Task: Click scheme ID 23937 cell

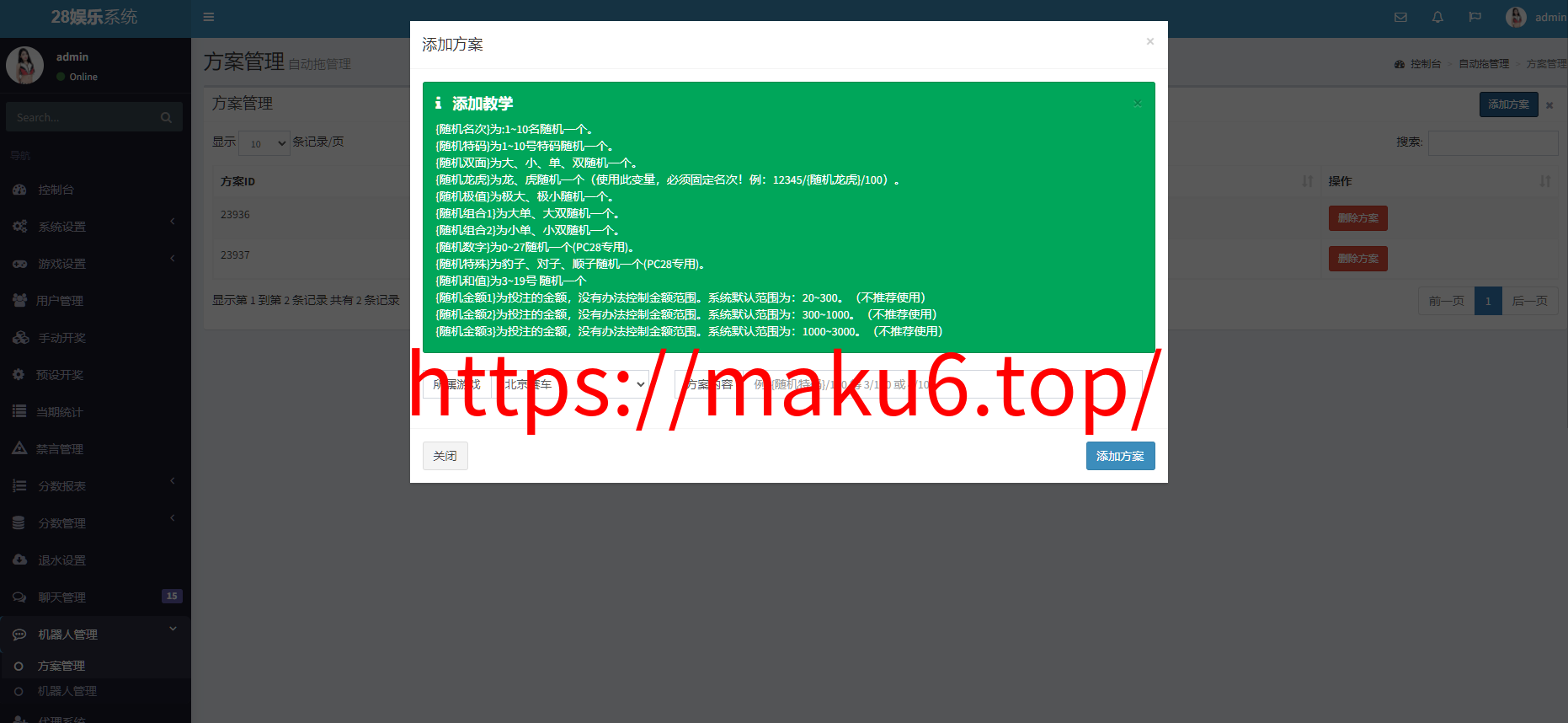Action: click(235, 255)
